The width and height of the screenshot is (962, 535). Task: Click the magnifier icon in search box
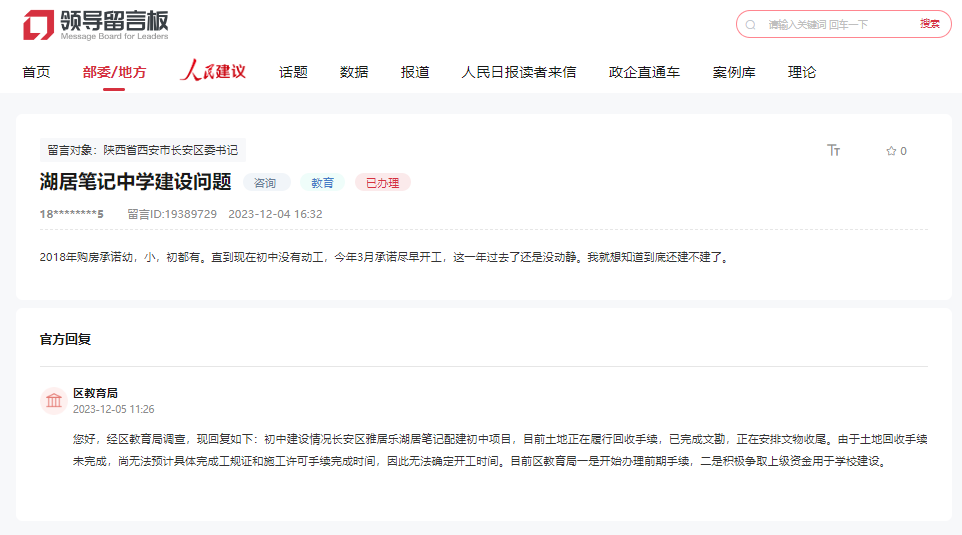point(750,25)
